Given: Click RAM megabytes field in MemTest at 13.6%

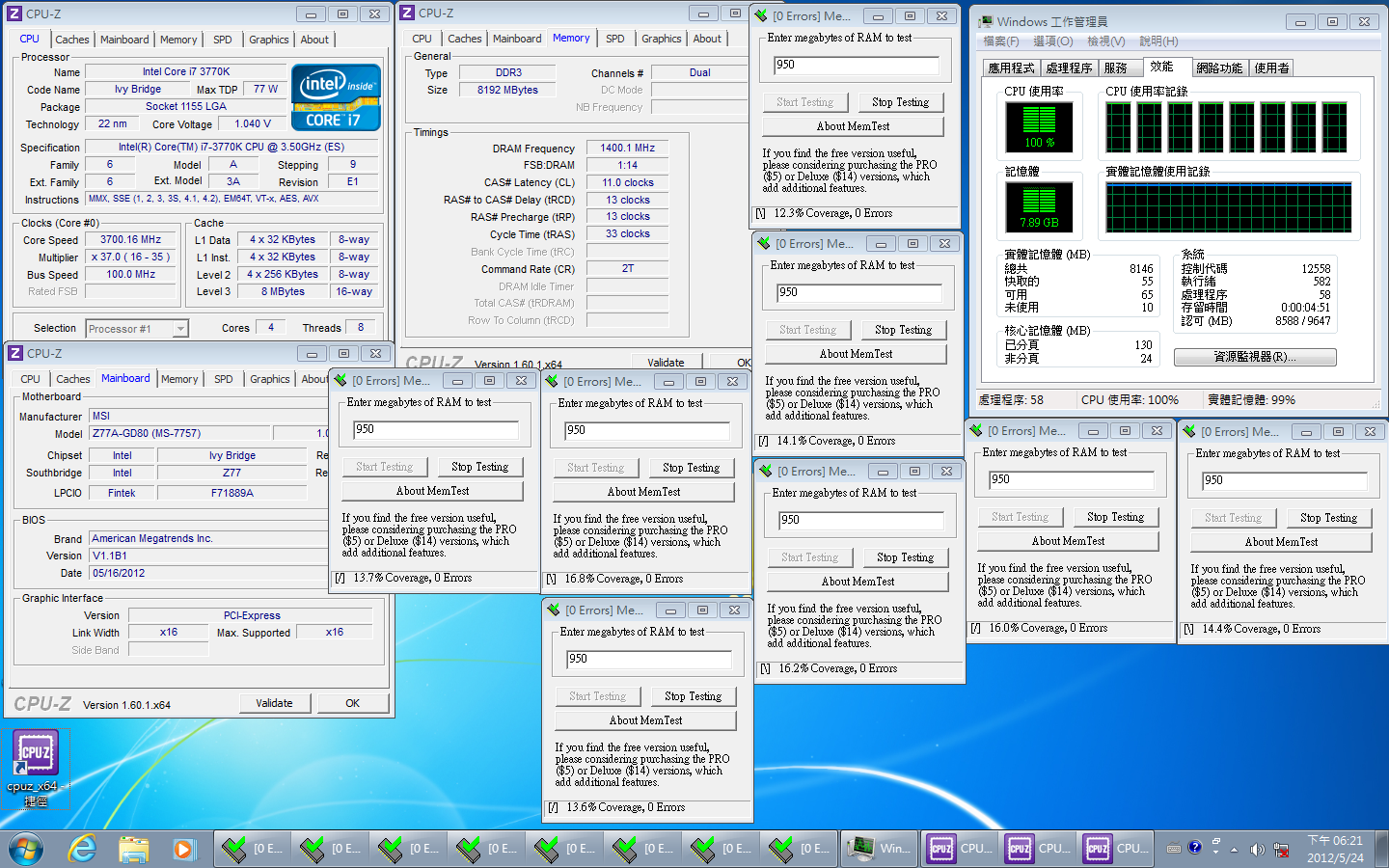Looking at the screenshot, I should pyautogui.click(x=649, y=659).
